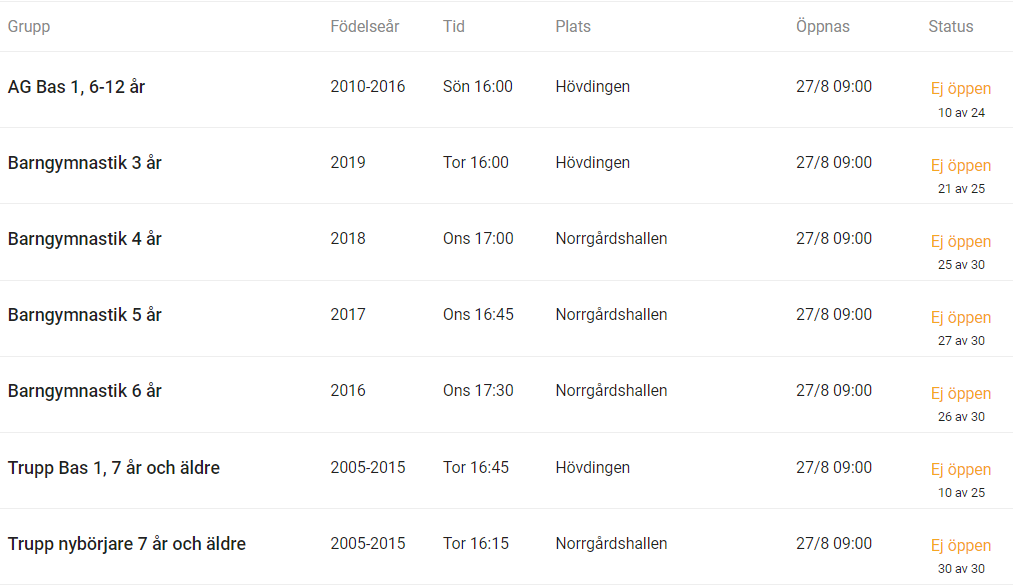
Task: Select the Barngymnastik 6 år group
Action: click(x=85, y=391)
